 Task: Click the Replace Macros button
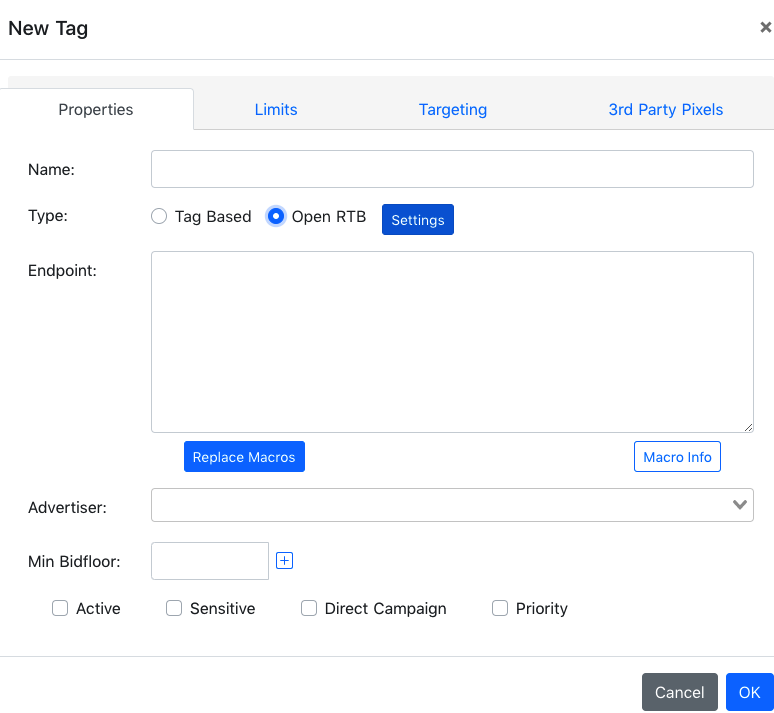pyautogui.click(x=244, y=457)
